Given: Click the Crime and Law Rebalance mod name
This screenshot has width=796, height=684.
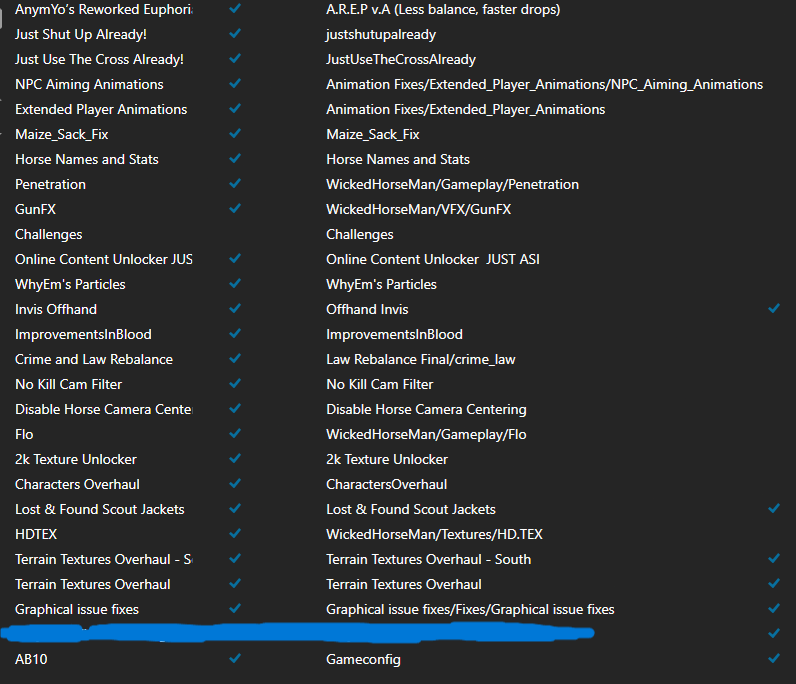Looking at the screenshot, I should click(94, 359).
